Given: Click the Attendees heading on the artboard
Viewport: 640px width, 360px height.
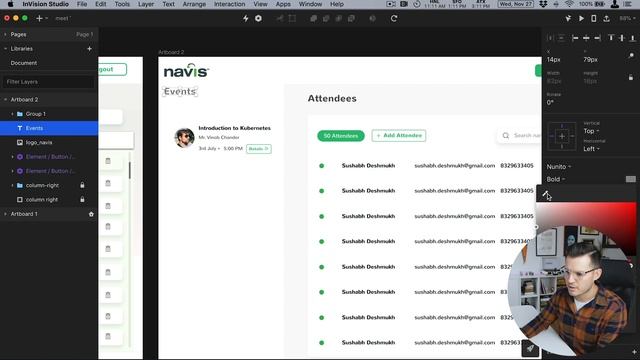Looking at the screenshot, I should point(332,98).
